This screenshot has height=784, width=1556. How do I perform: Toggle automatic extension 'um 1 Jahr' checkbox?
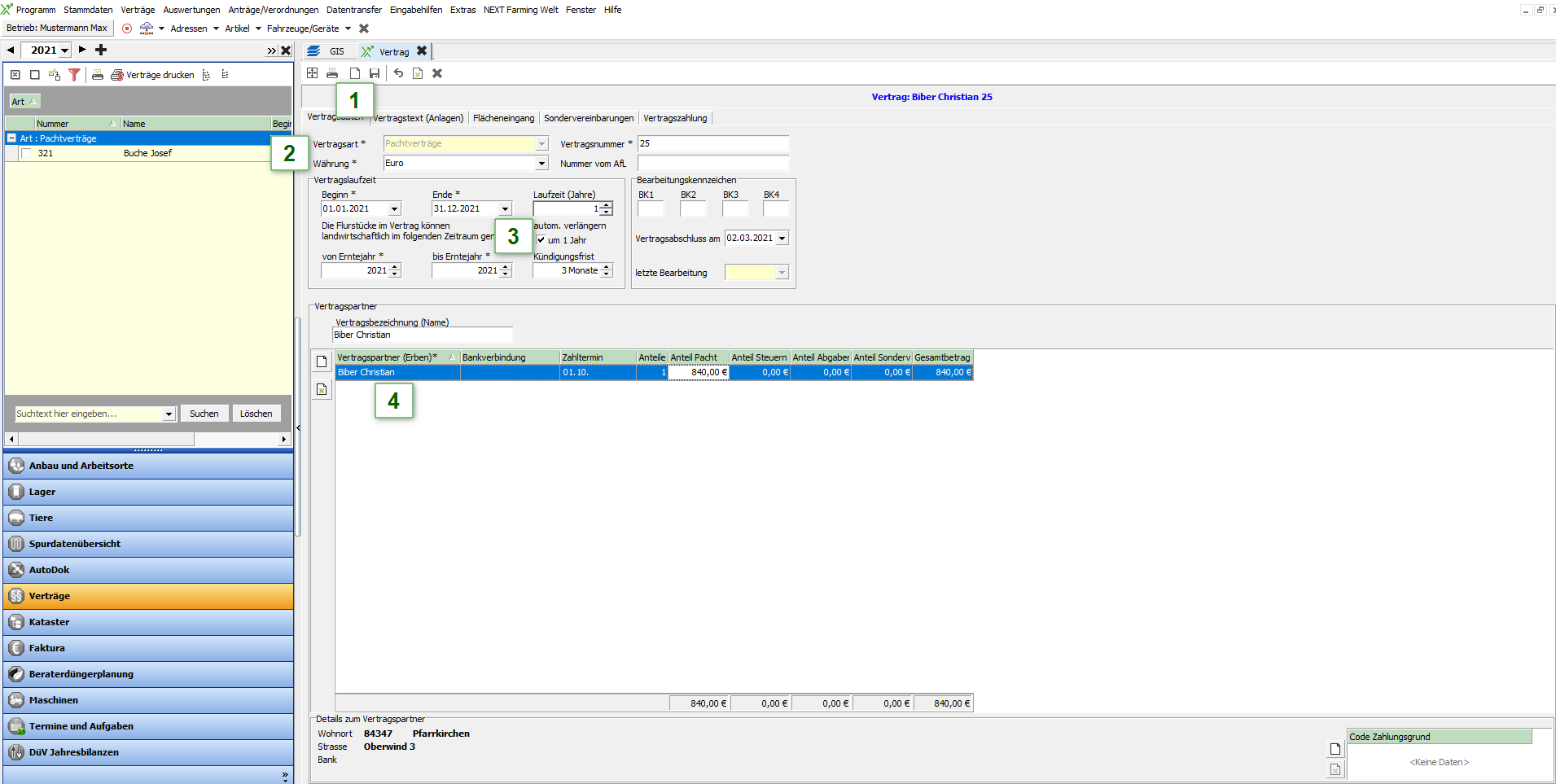pos(541,240)
